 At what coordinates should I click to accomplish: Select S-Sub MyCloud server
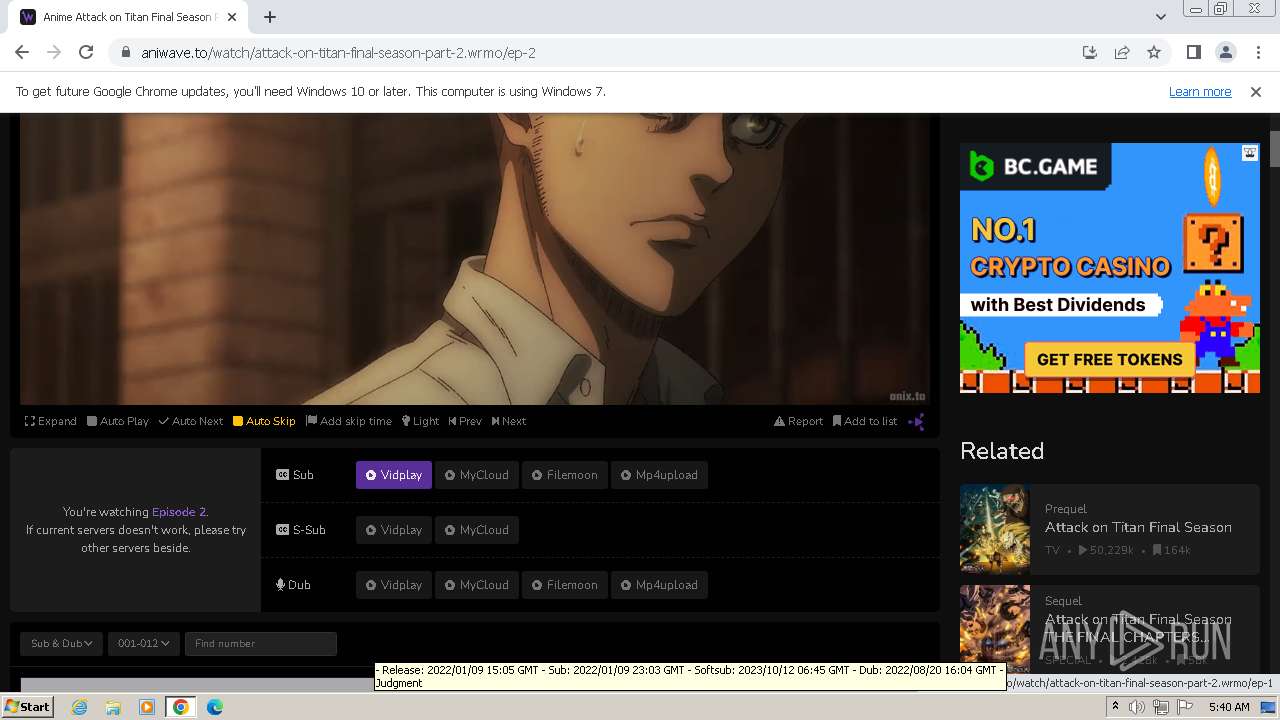[477, 530]
